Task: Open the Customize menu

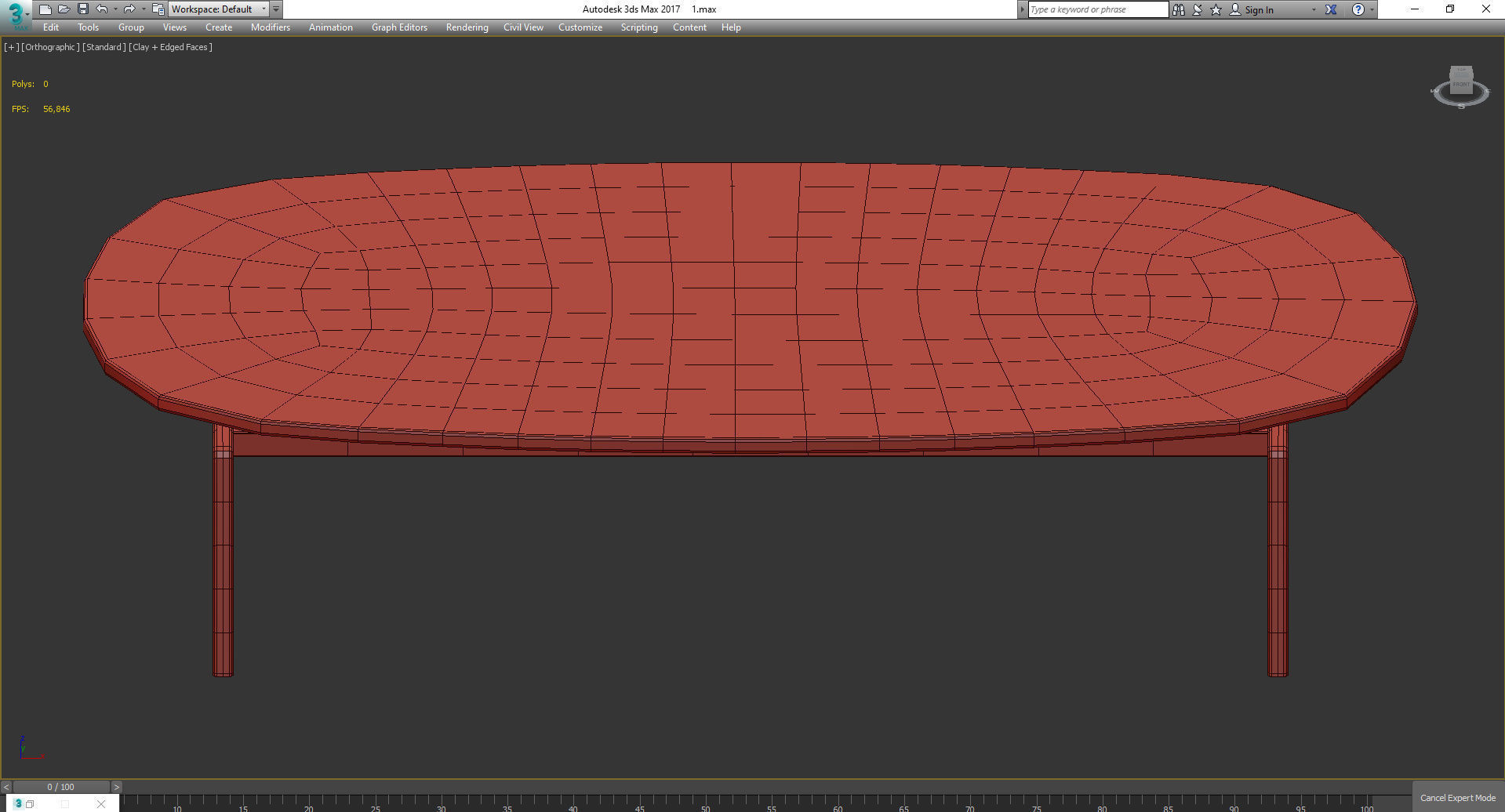Action: (x=580, y=27)
